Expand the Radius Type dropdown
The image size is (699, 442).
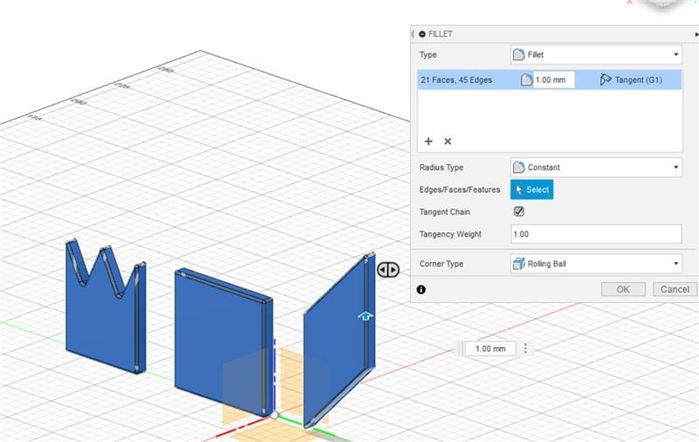tap(596, 167)
